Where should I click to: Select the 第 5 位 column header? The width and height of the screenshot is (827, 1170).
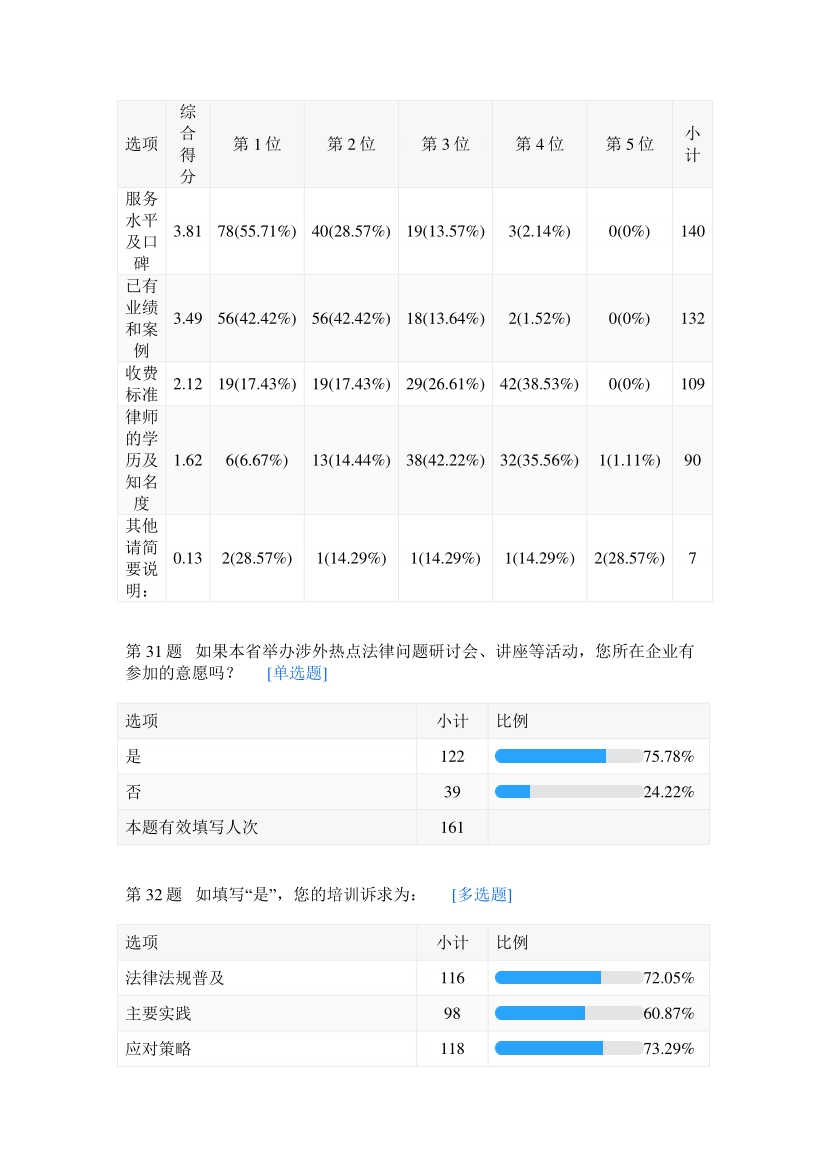click(629, 144)
